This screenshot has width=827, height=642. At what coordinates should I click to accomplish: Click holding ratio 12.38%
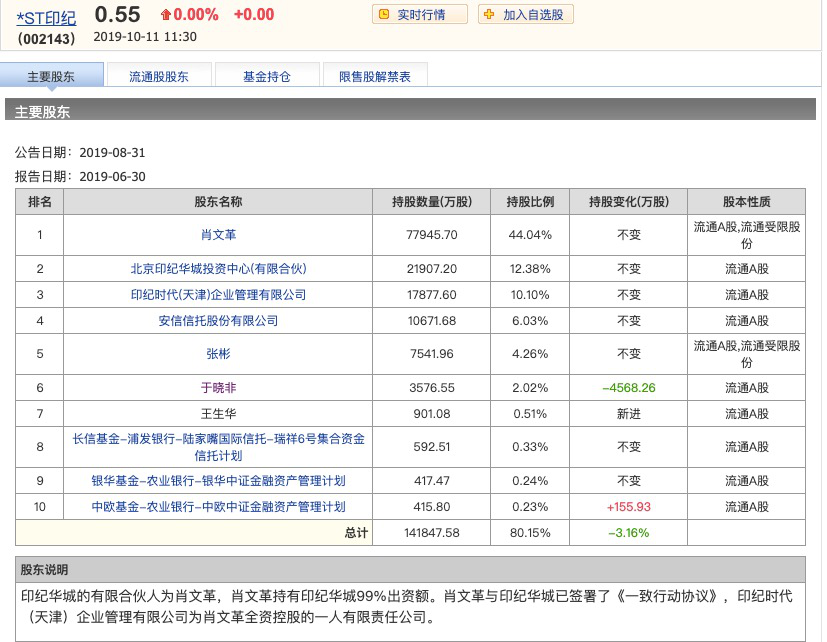click(x=530, y=269)
